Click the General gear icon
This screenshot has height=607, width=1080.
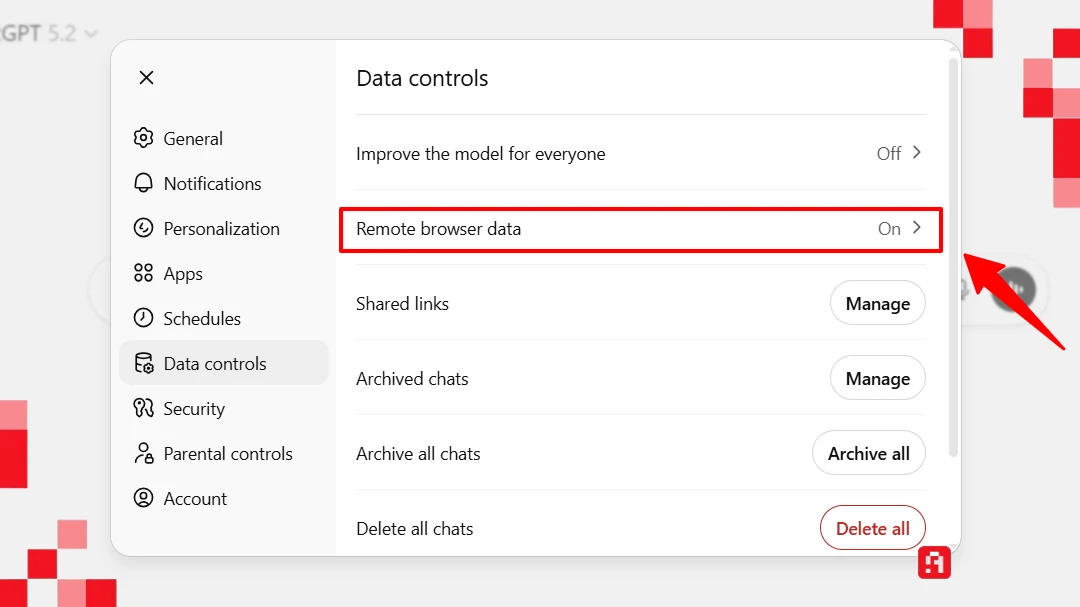coord(144,138)
